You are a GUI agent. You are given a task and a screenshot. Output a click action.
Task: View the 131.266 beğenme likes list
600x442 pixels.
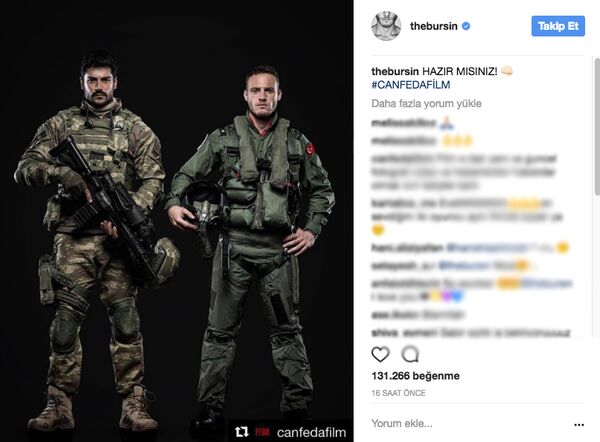coord(416,376)
